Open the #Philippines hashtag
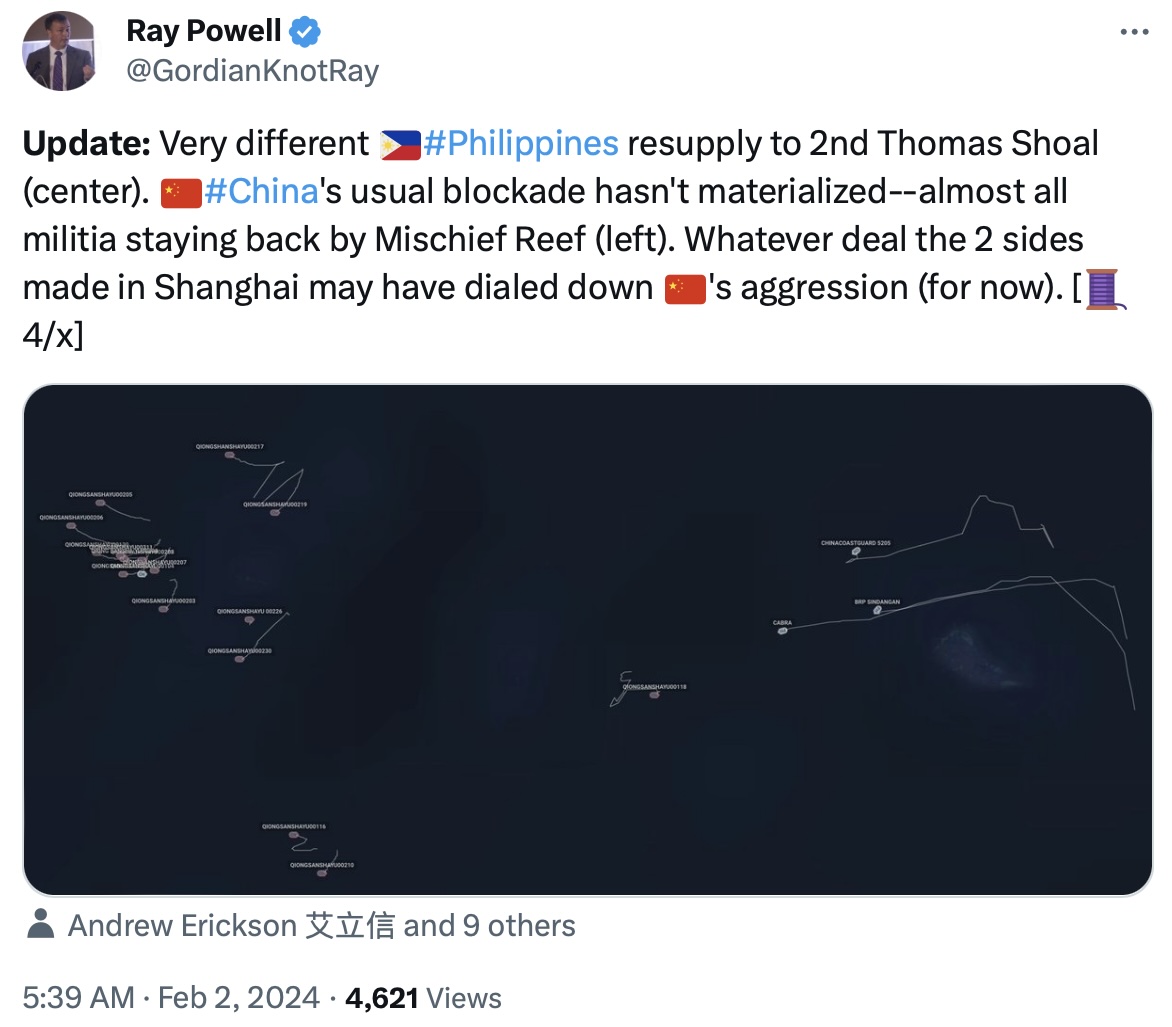 (521, 143)
